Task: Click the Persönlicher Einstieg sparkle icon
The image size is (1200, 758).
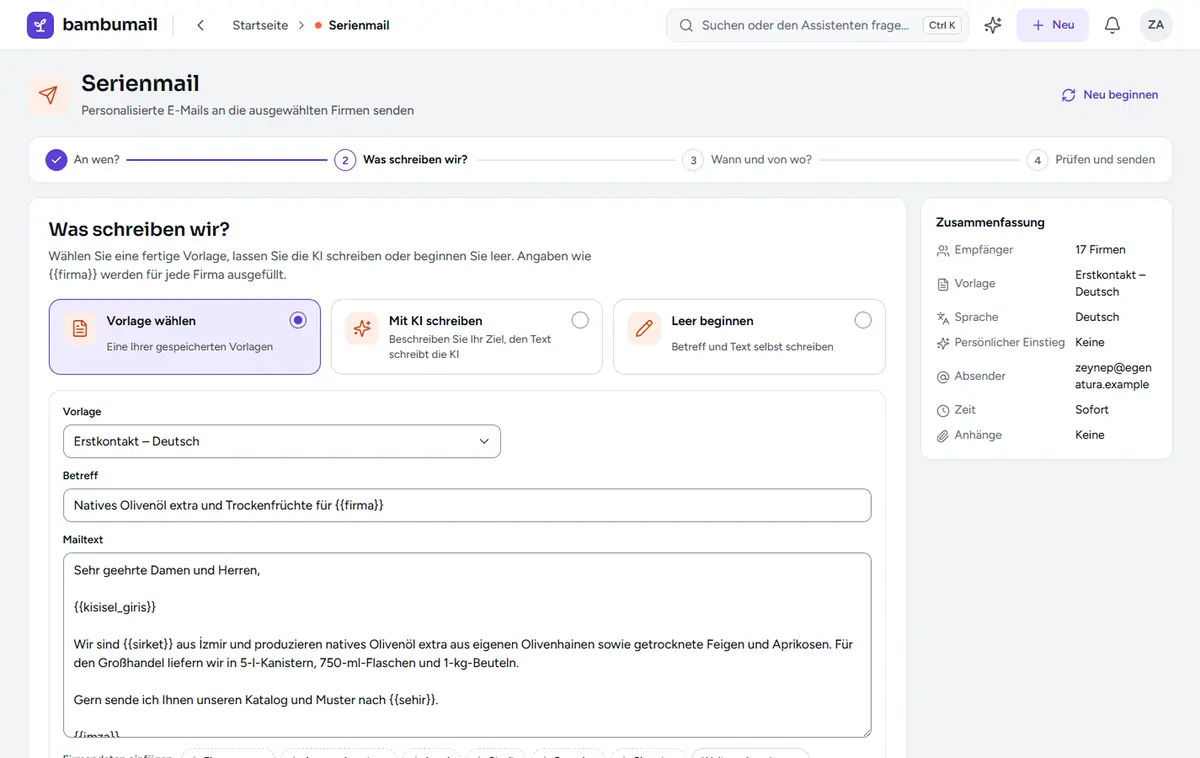Action: click(x=943, y=343)
